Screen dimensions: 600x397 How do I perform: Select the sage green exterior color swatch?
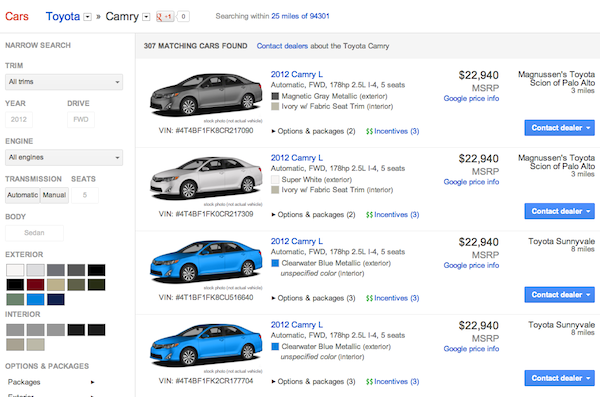point(15,299)
